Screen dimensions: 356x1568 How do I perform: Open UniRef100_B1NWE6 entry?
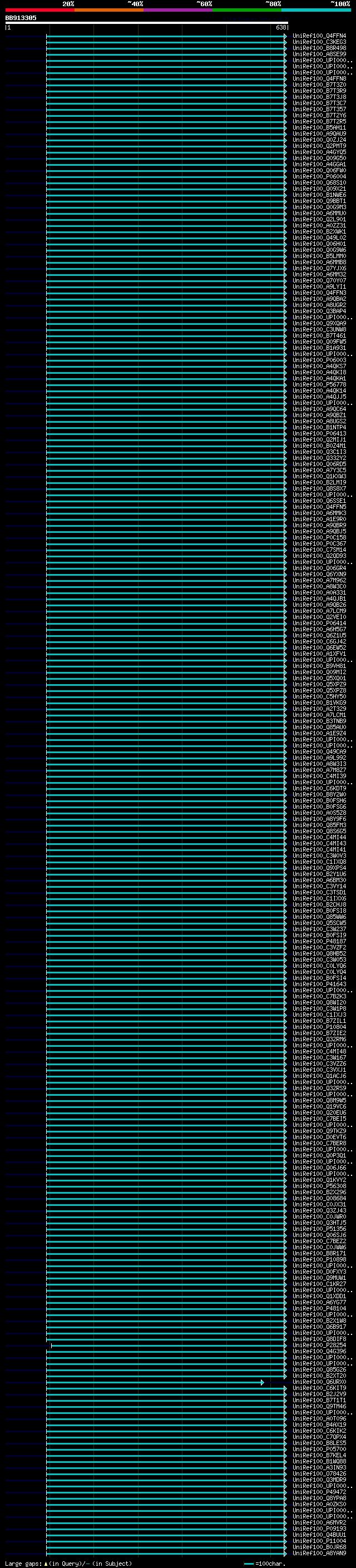319,195
